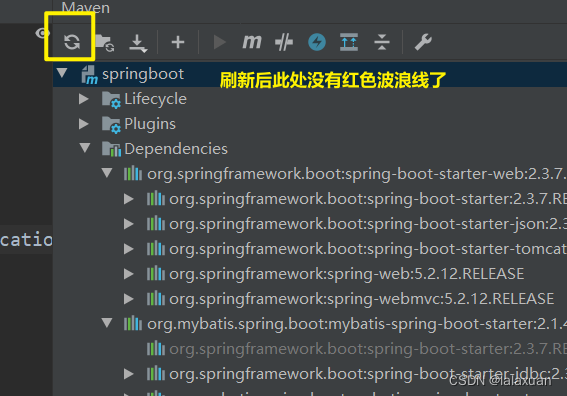Image resolution: width=567 pixels, height=396 pixels.
Task: Click library icon of spring-boot-starter-web
Action: pos(133,173)
